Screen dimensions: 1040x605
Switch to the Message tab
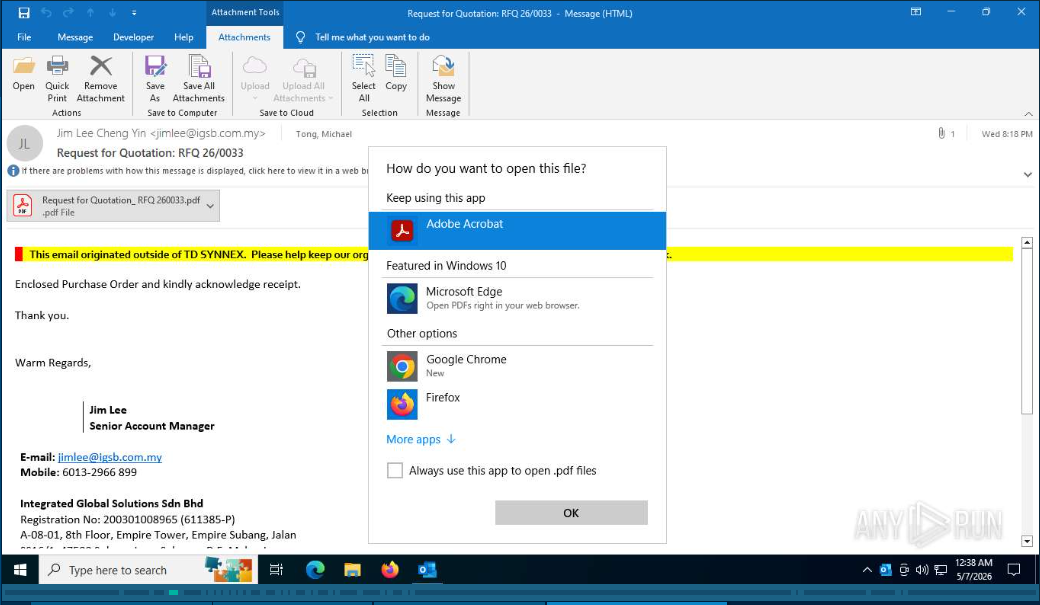75,37
